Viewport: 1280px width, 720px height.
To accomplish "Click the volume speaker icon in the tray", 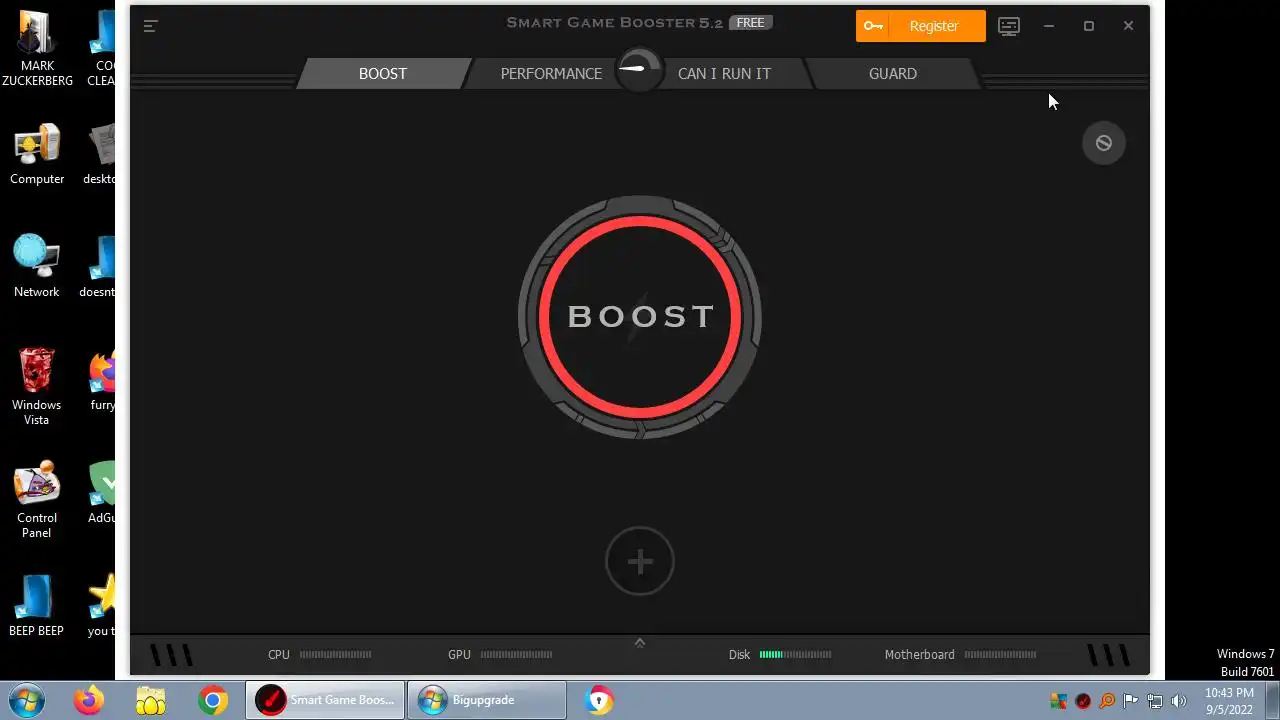I will 1179,701.
